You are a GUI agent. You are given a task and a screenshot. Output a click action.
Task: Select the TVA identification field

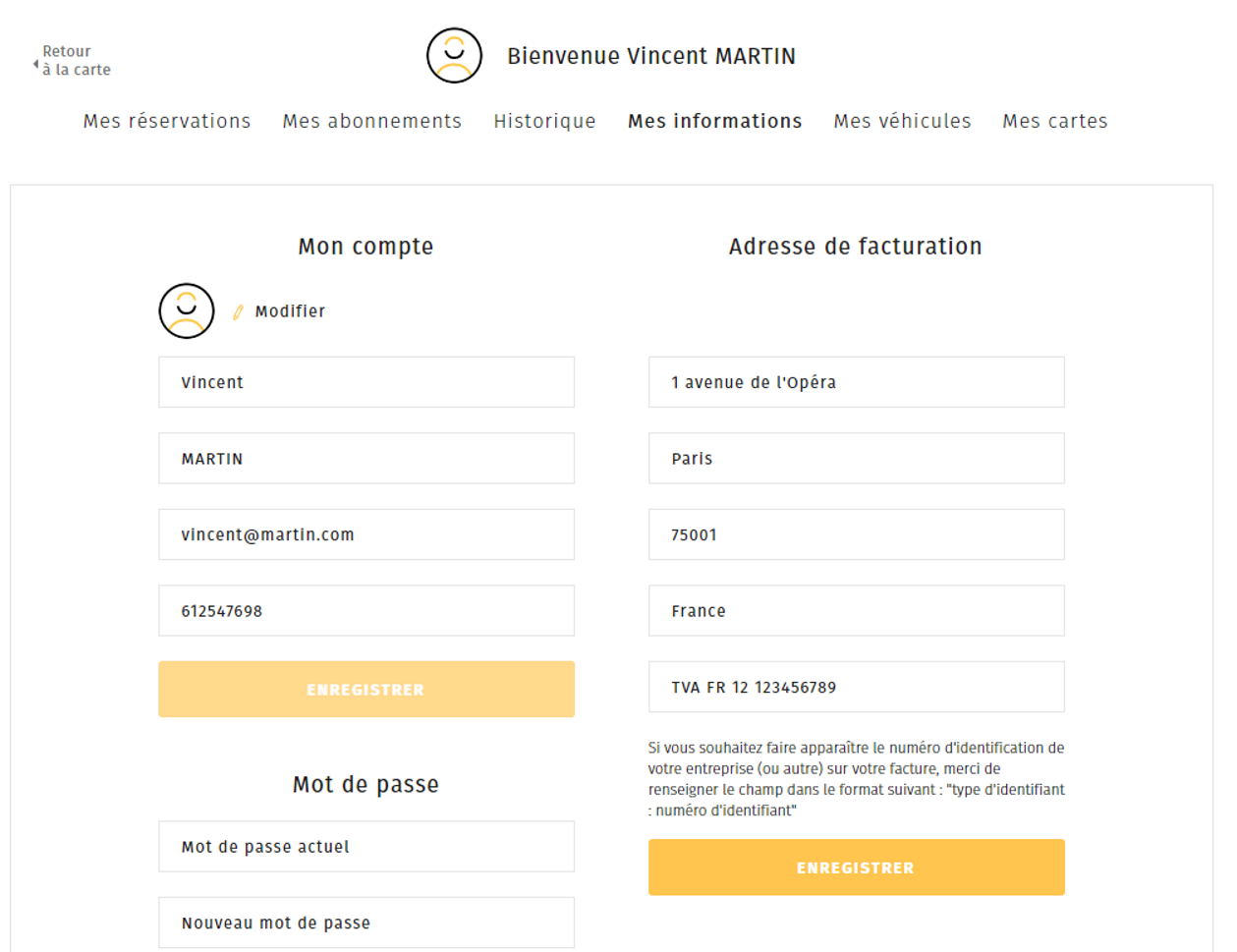(855, 687)
